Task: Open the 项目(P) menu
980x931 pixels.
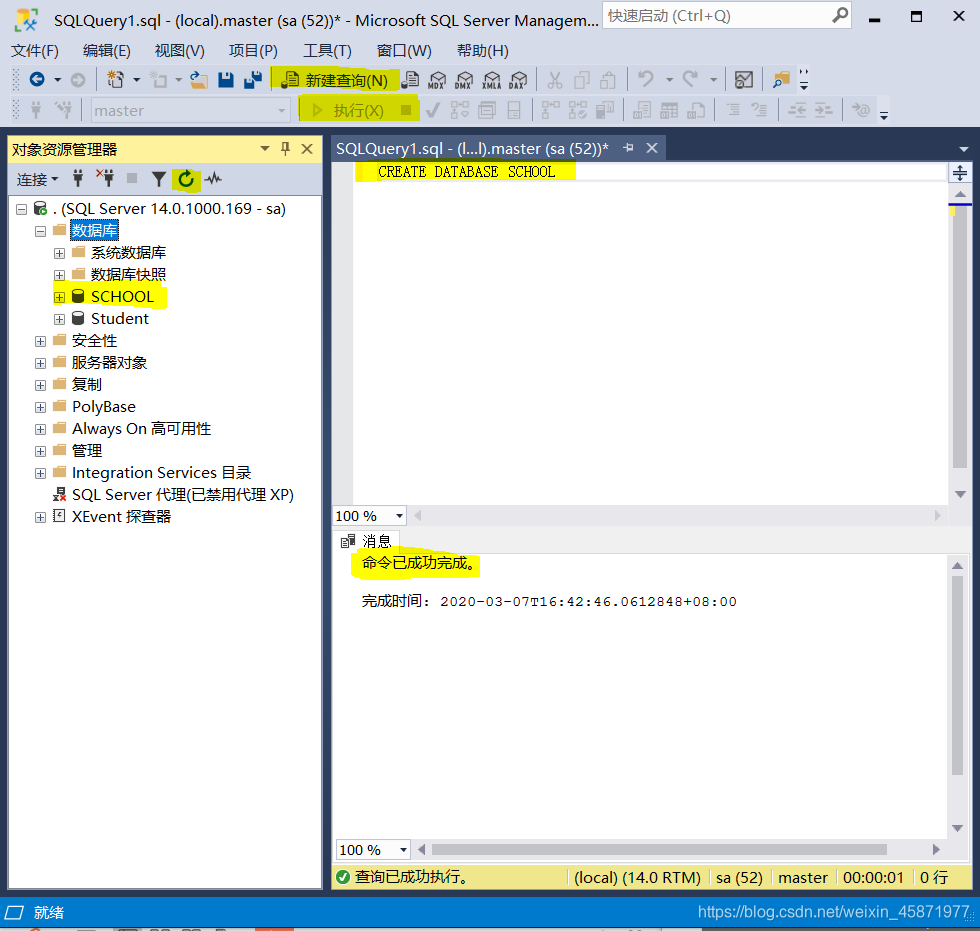Action: click(253, 51)
